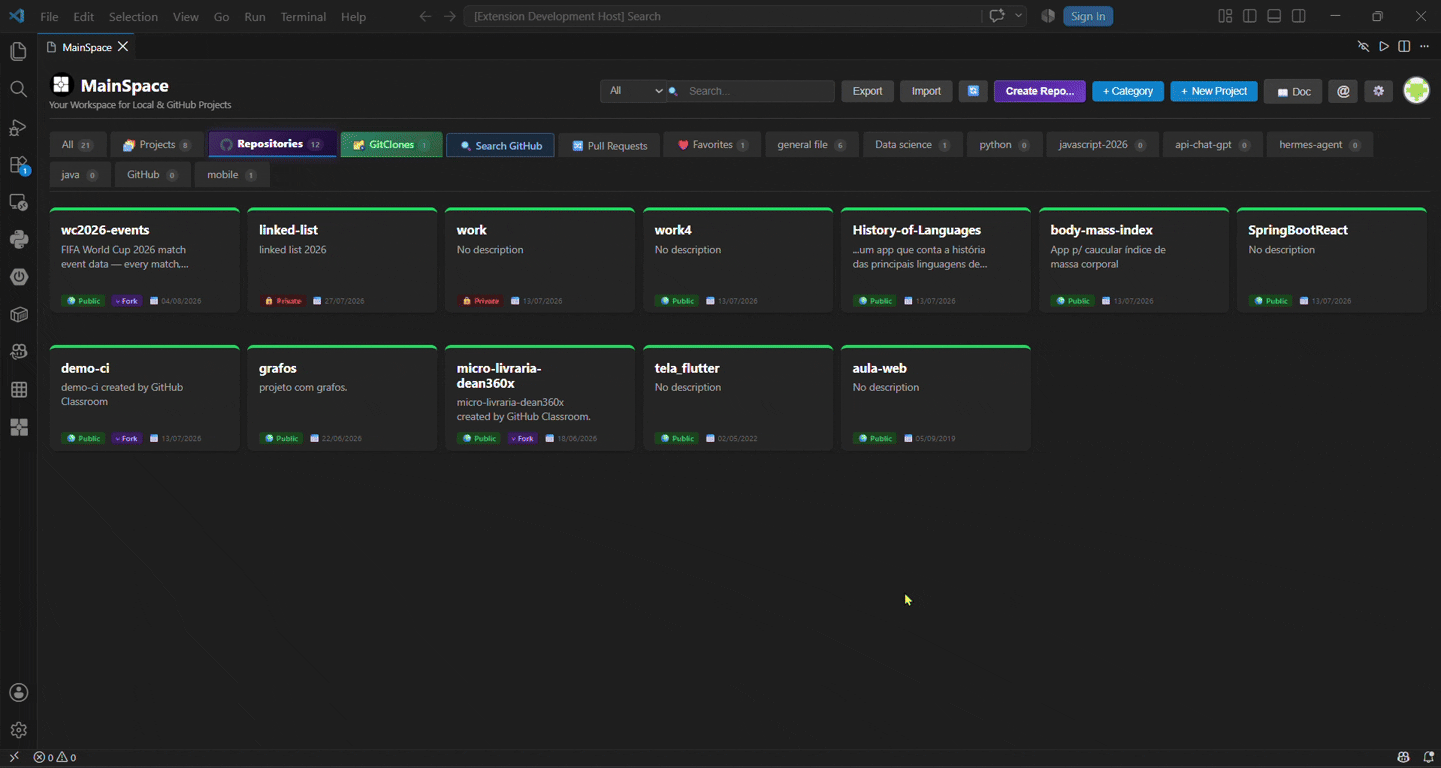Open the green user avatar
This screenshot has height=768, width=1441.
coord(1416,91)
